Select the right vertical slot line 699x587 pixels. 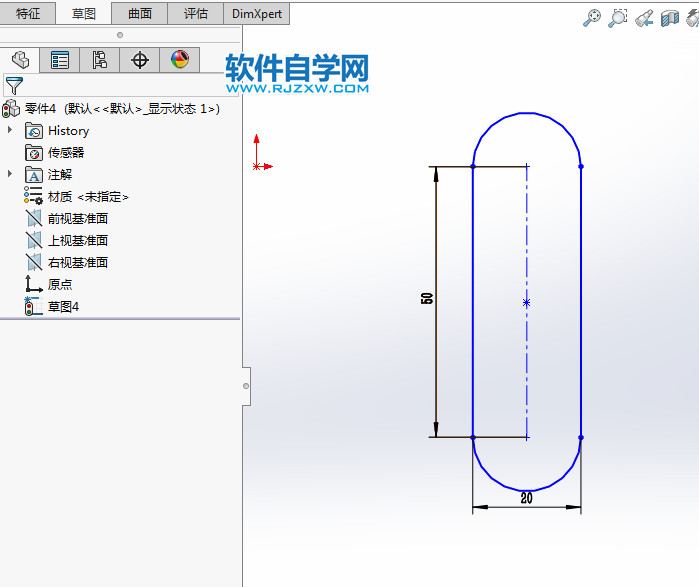pos(581,302)
